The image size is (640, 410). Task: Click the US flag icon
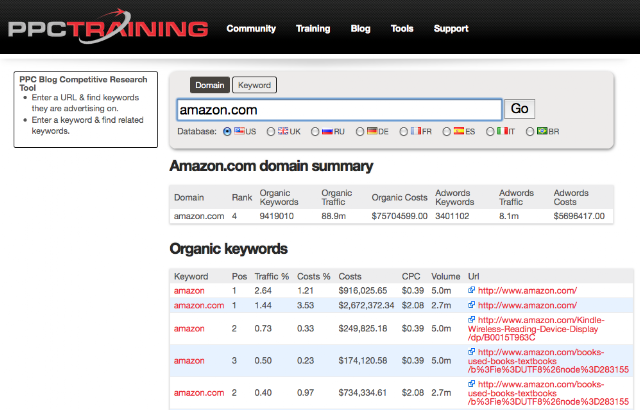pos(239,131)
